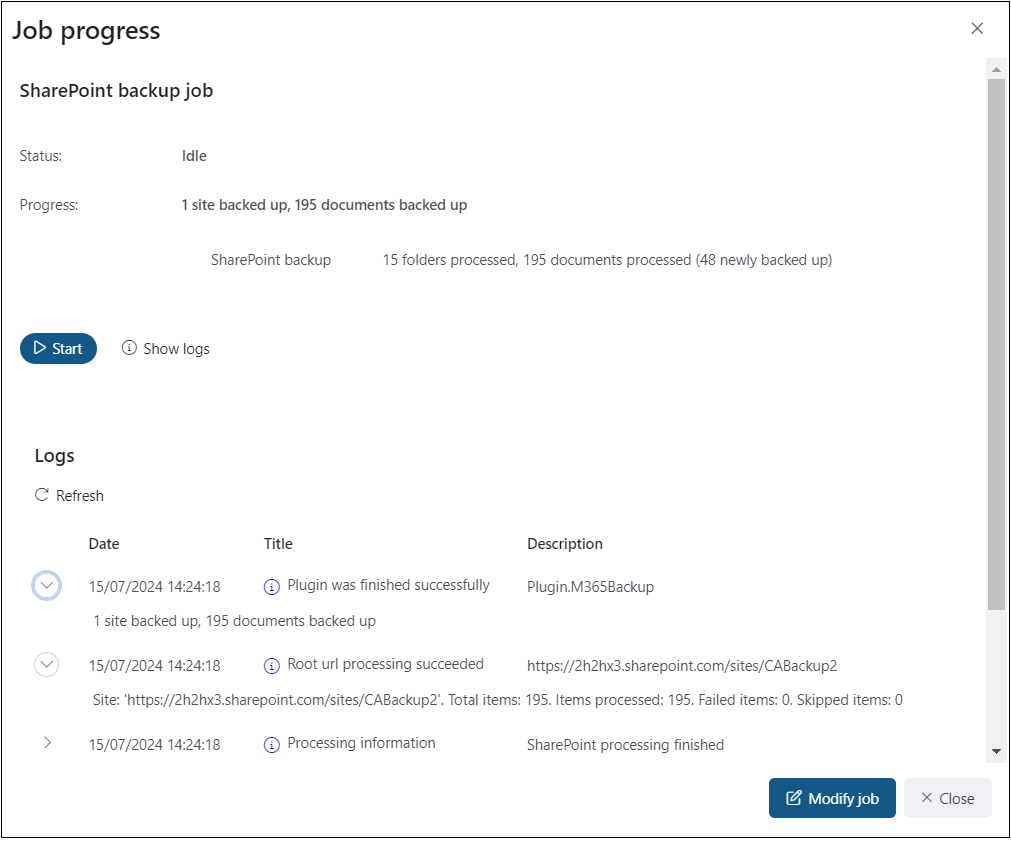Close the Job progress dialog with X
This screenshot has height=842, width=1011.
(977, 29)
